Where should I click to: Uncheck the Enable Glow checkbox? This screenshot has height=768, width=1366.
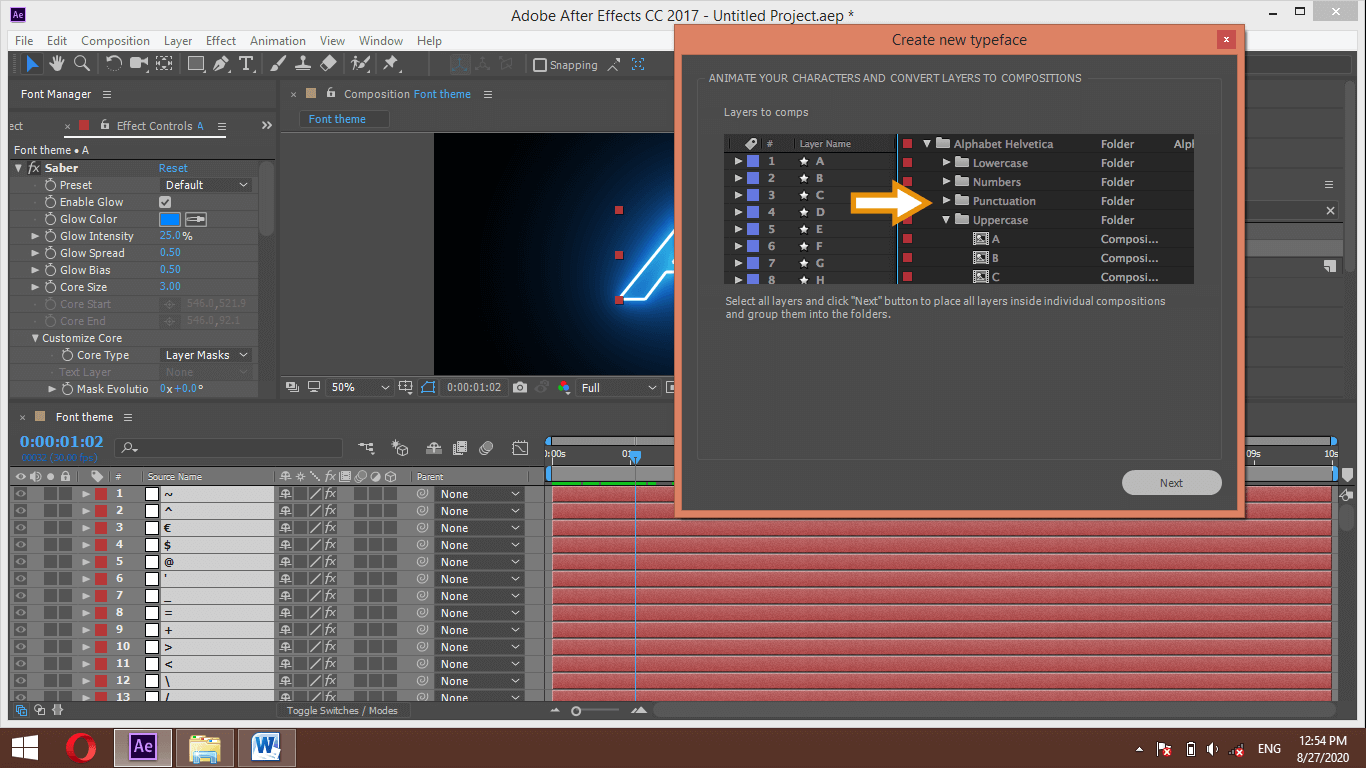click(x=166, y=202)
